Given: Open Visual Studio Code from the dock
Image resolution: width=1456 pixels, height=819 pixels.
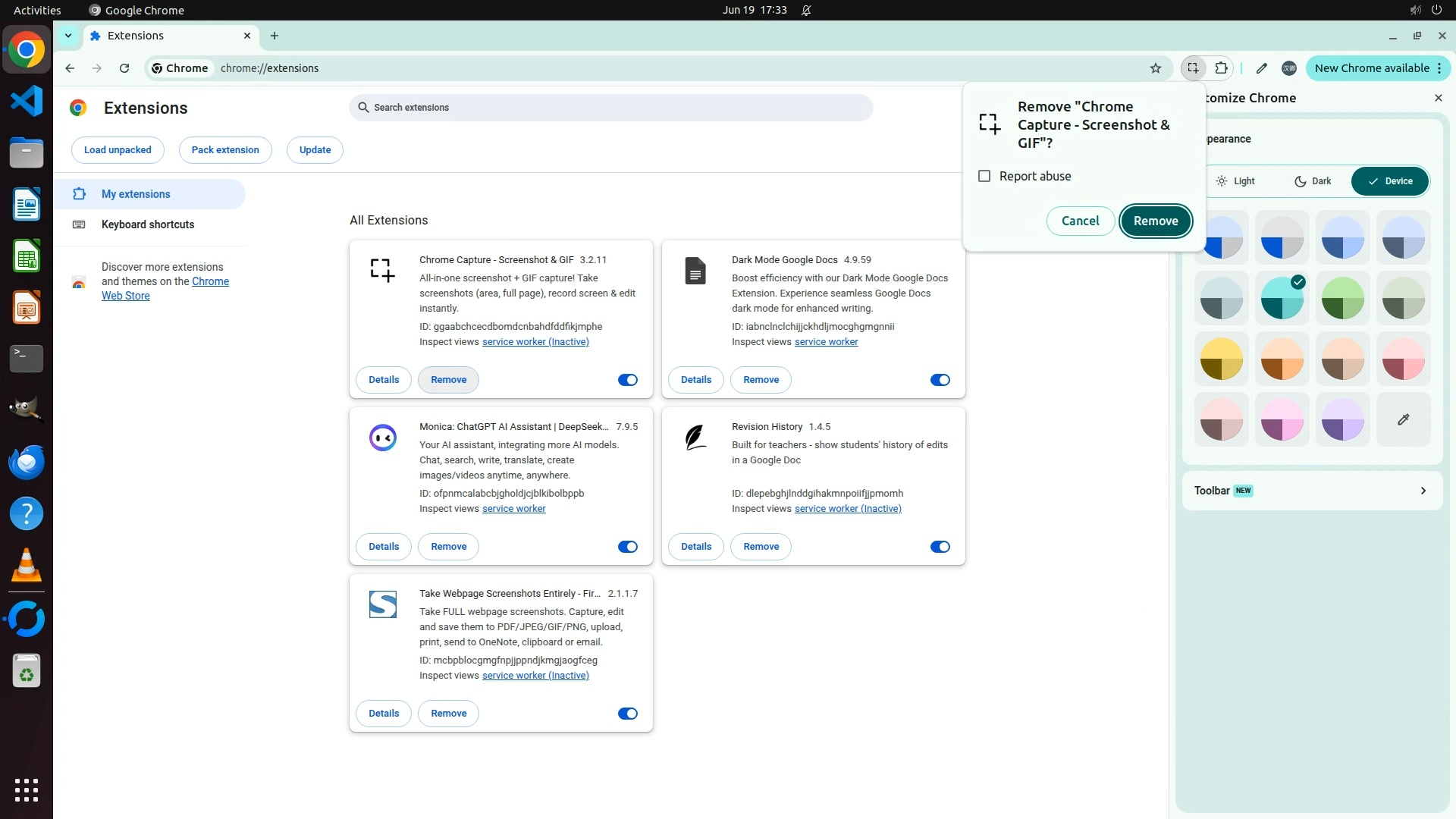Looking at the screenshot, I should (27, 101).
